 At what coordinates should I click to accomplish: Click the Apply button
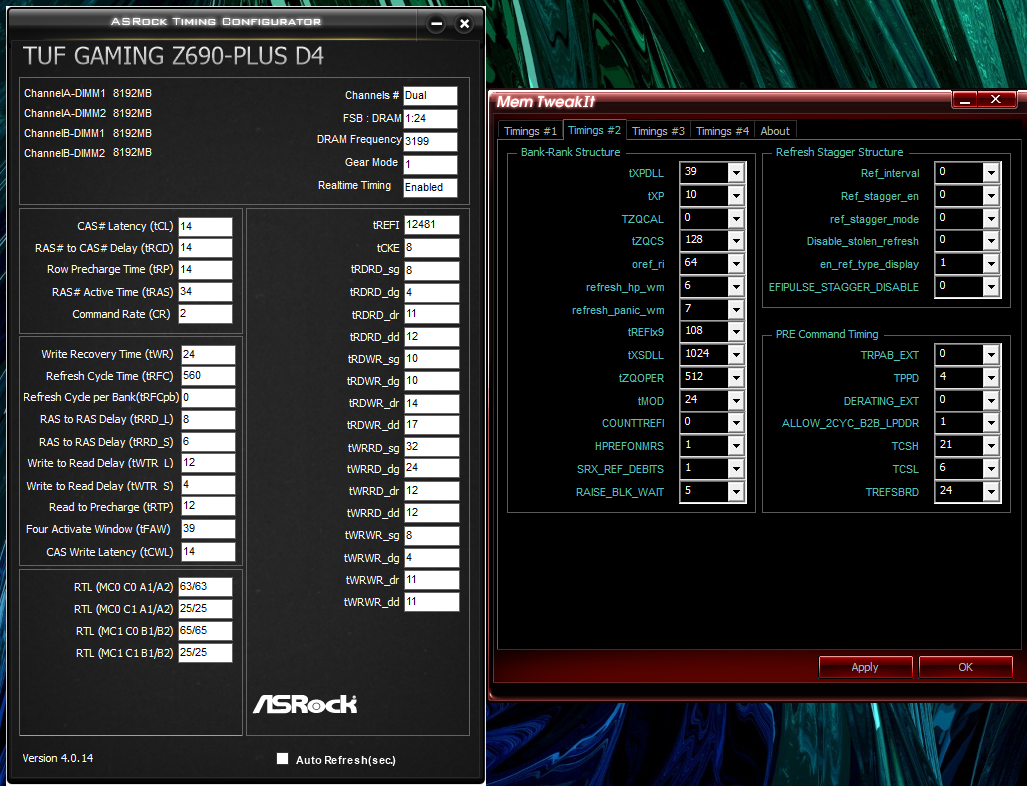tap(865, 667)
